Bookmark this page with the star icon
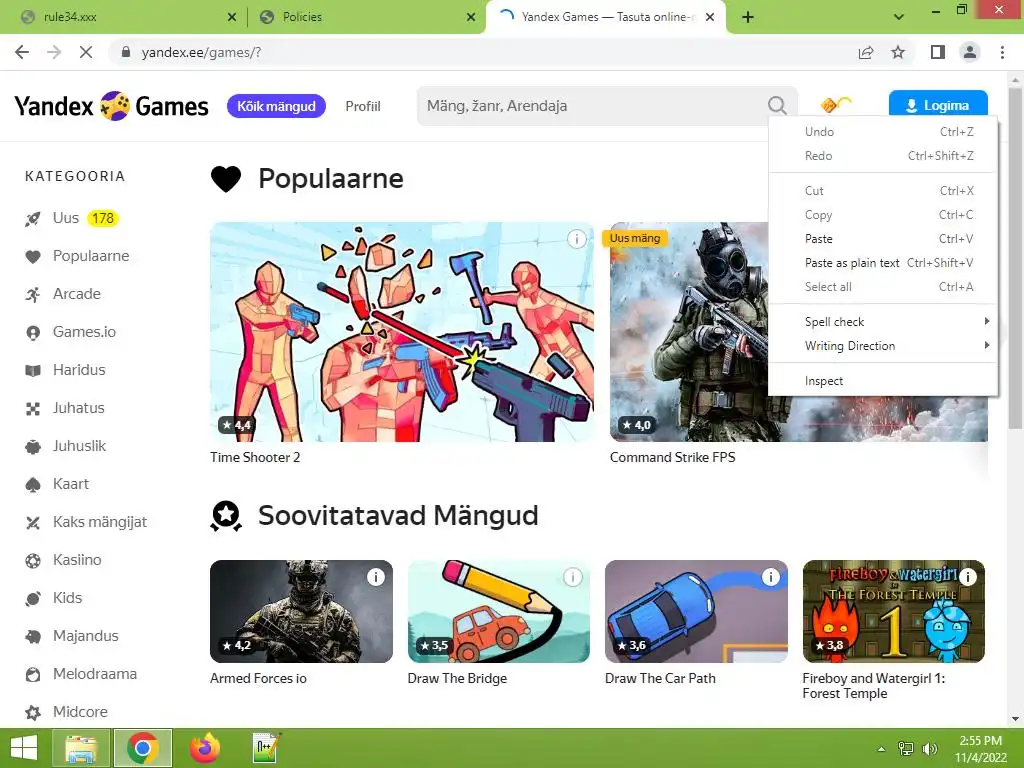 (x=898, y=52)
